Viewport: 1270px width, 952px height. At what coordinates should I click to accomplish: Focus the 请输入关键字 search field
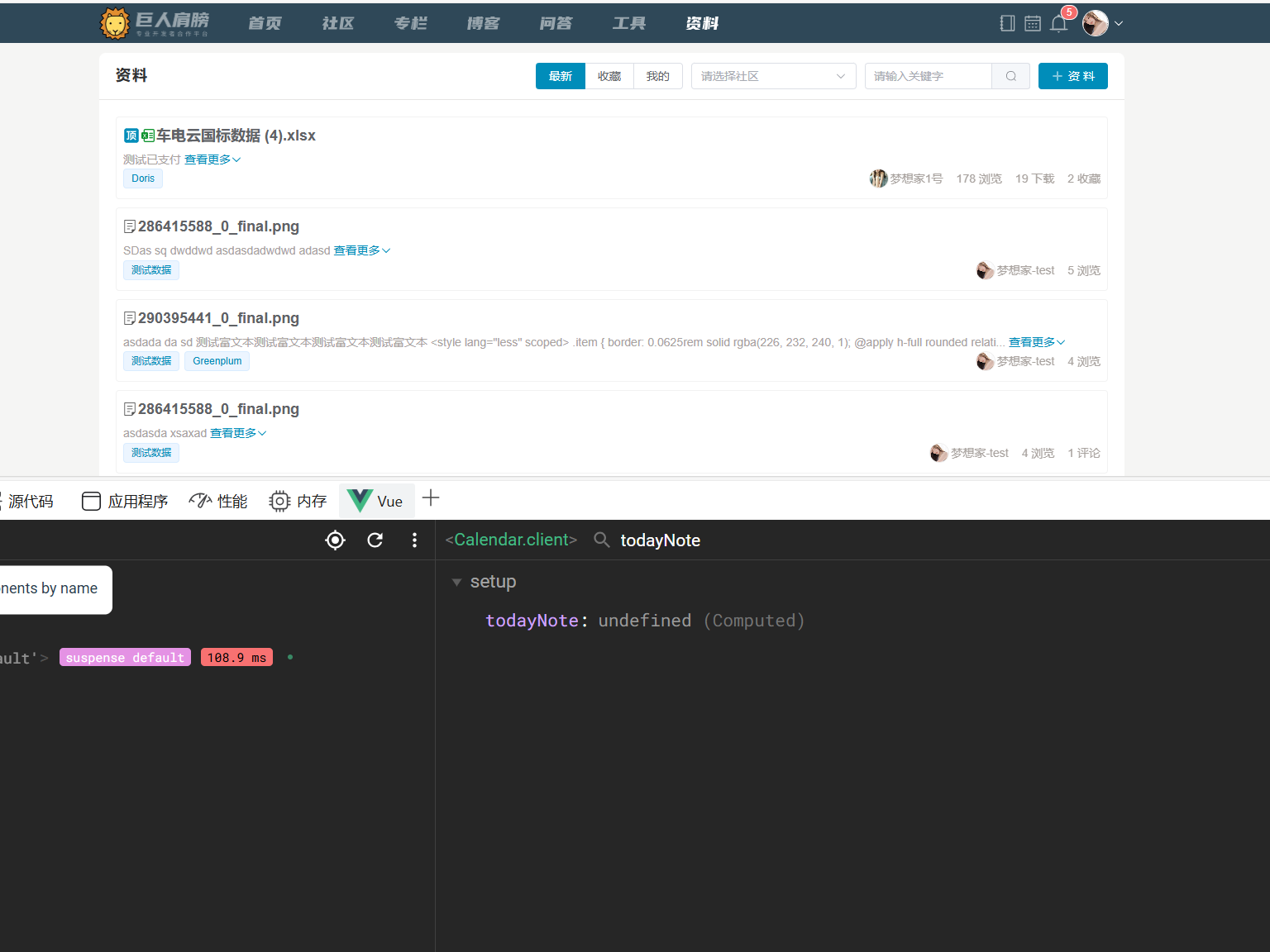click(928, 76)
